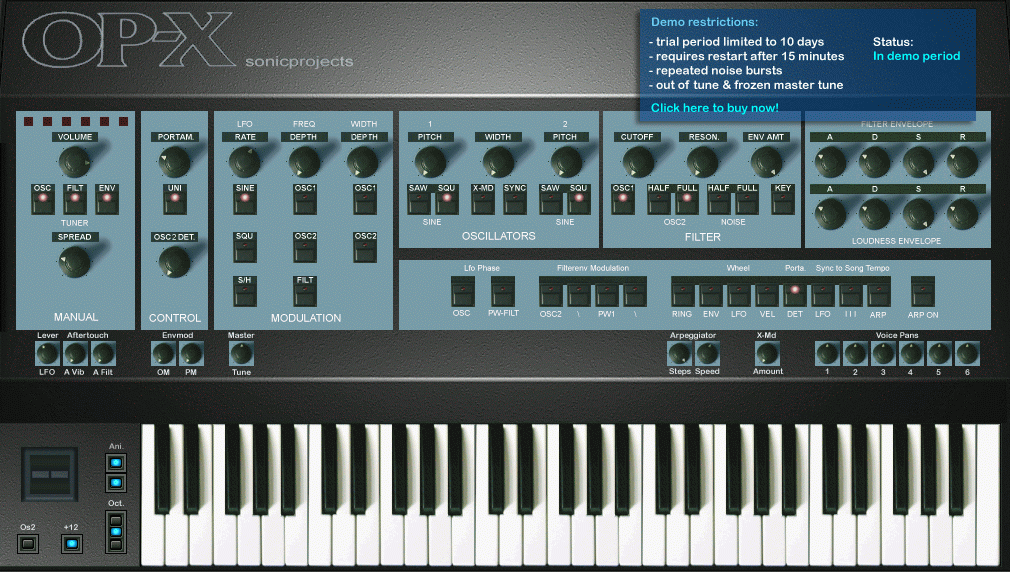
Task: Click the Arpeggiator Speed knob
Action: click(x=707, y=353)
